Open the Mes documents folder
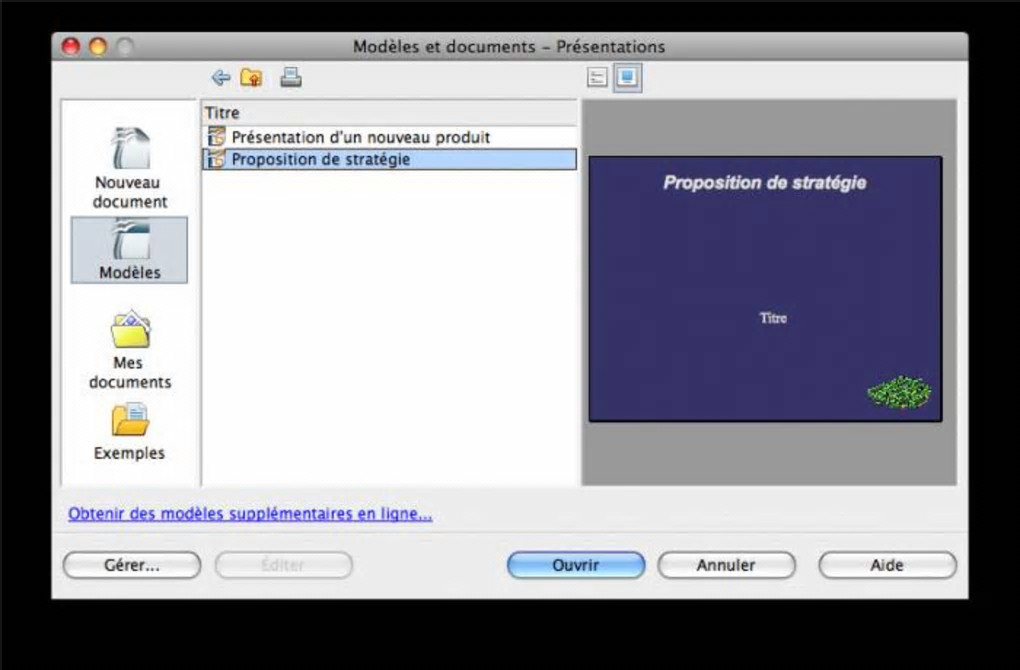This screenshot has width=1020, height=670. tap(129, 350)
